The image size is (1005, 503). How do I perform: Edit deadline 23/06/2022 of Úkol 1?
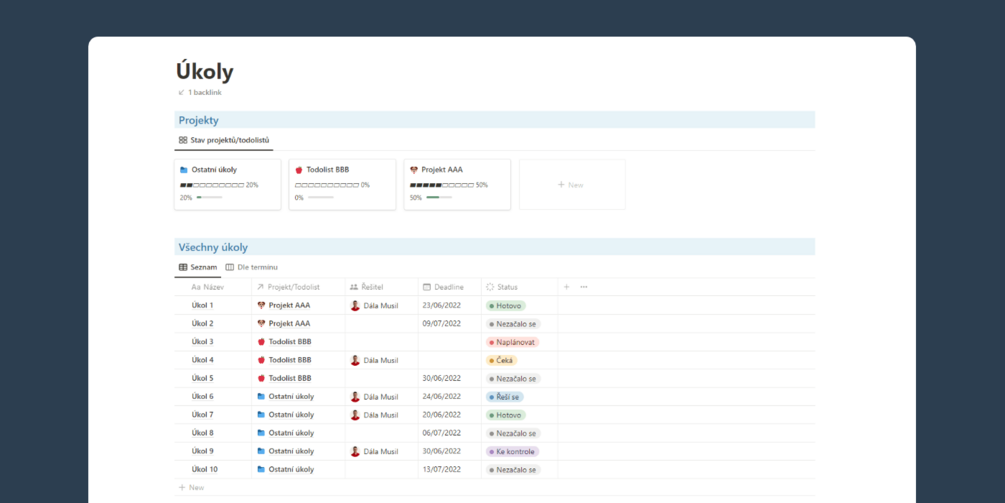(442, 306)
